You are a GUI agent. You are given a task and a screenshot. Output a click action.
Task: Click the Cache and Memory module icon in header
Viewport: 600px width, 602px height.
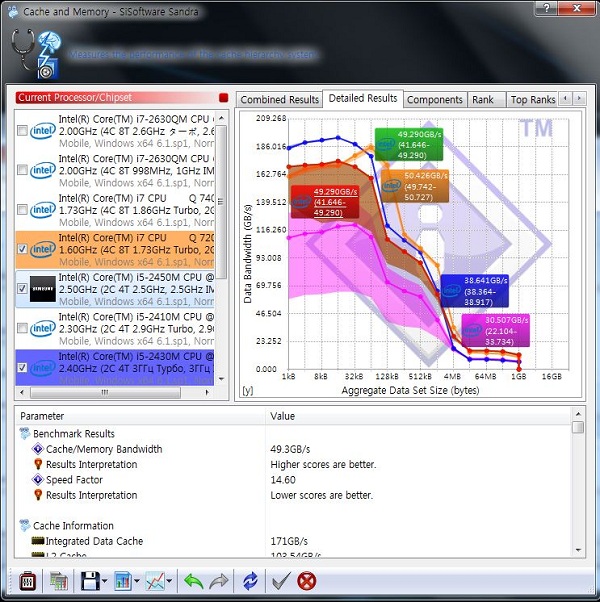pyautogui.click(x=49, y=56)
